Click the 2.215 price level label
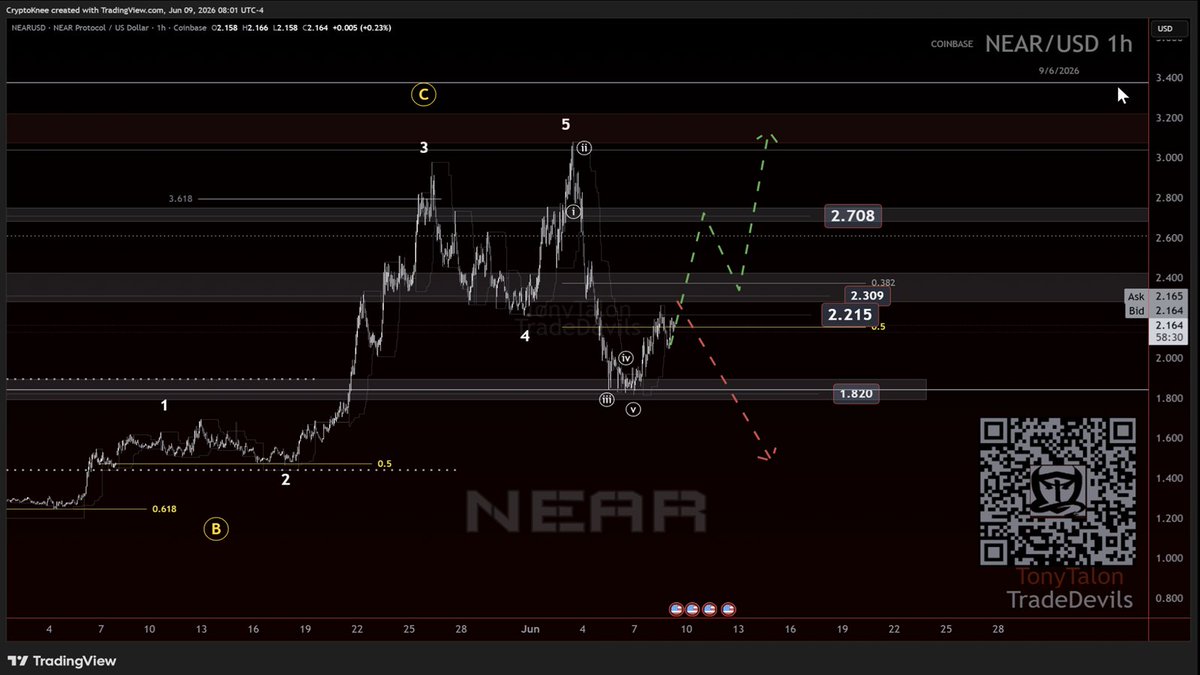 click(850, 315)
